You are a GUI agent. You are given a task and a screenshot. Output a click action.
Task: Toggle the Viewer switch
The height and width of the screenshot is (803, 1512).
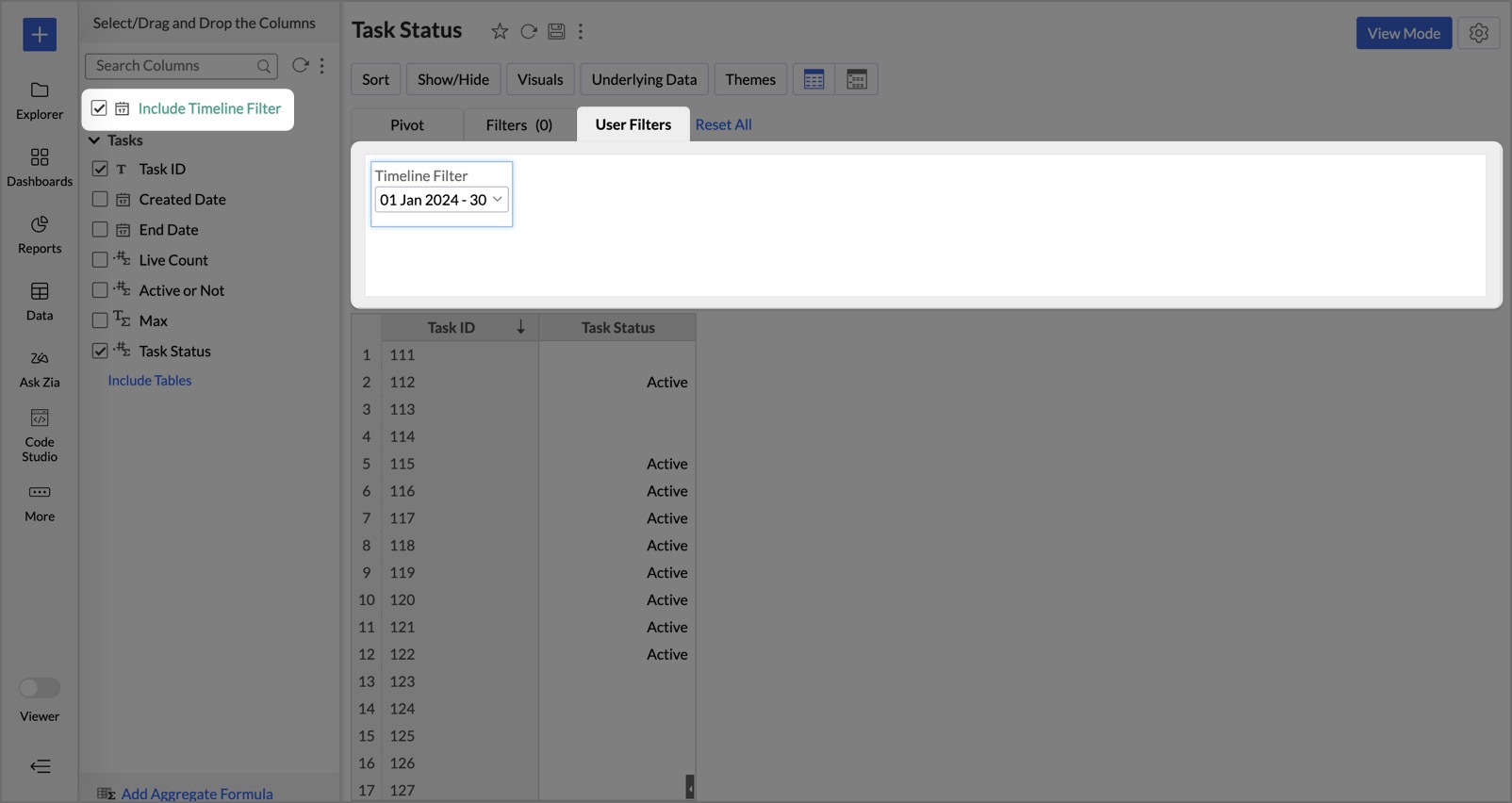click(x=40, y=688)
